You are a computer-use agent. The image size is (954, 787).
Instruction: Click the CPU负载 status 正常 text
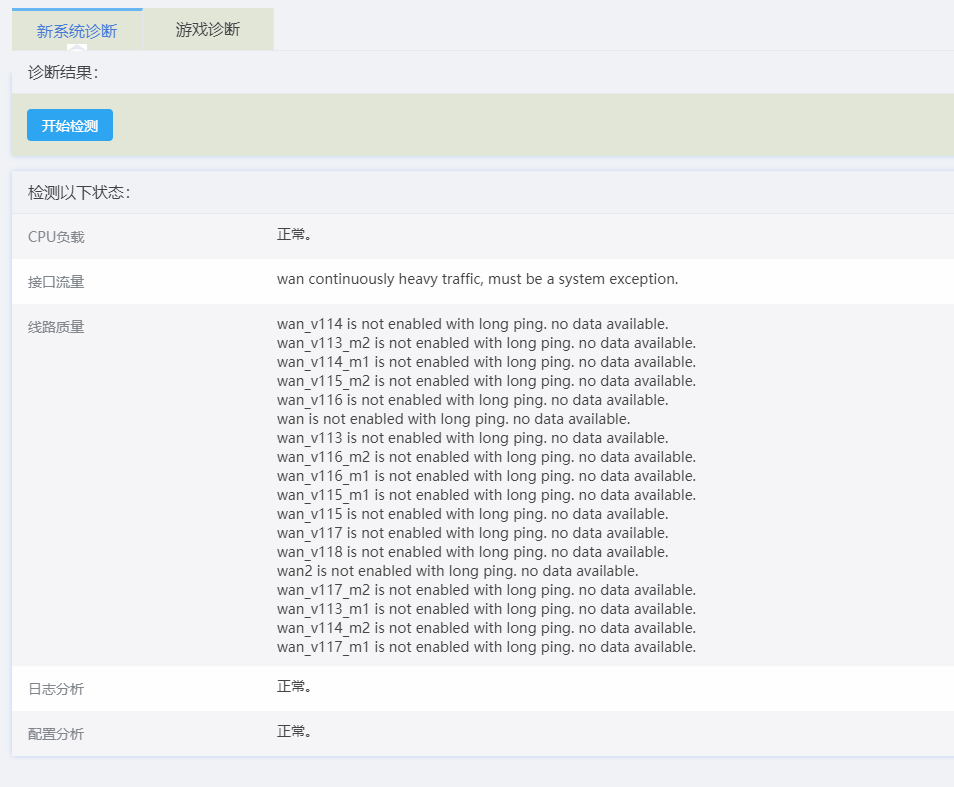[294, 234]
